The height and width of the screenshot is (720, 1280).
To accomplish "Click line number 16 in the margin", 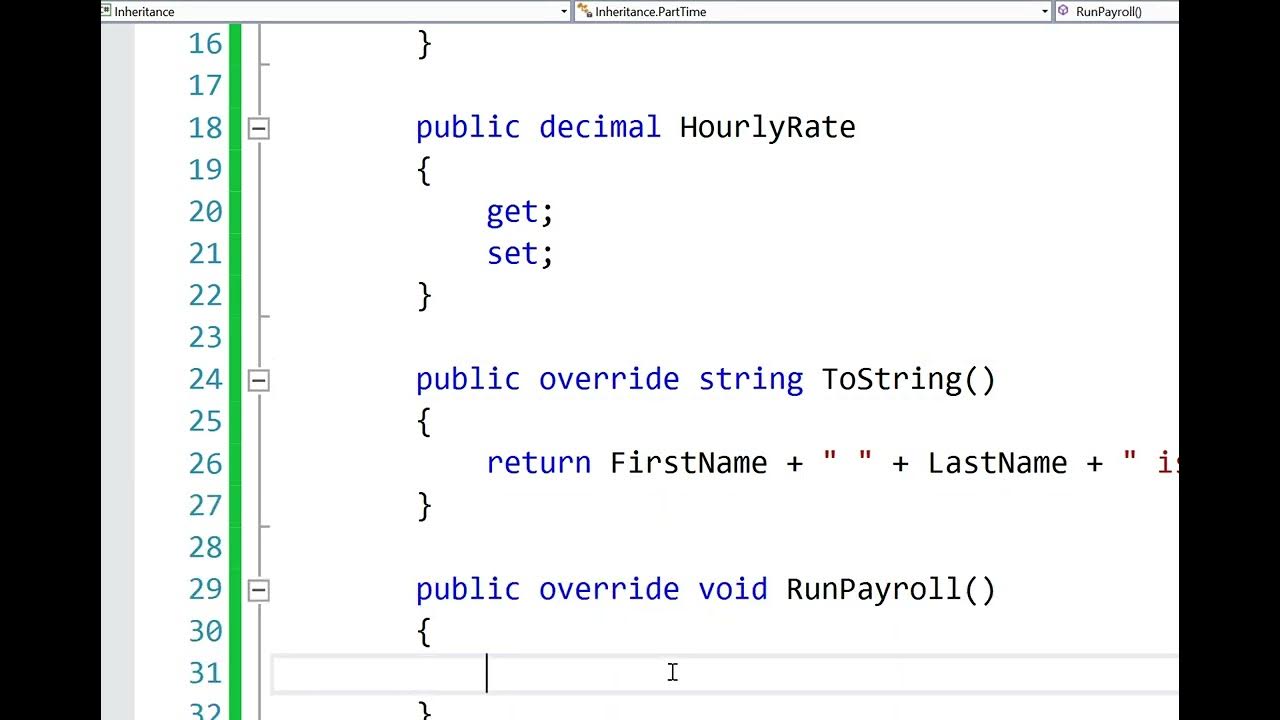I will [205, 44].
